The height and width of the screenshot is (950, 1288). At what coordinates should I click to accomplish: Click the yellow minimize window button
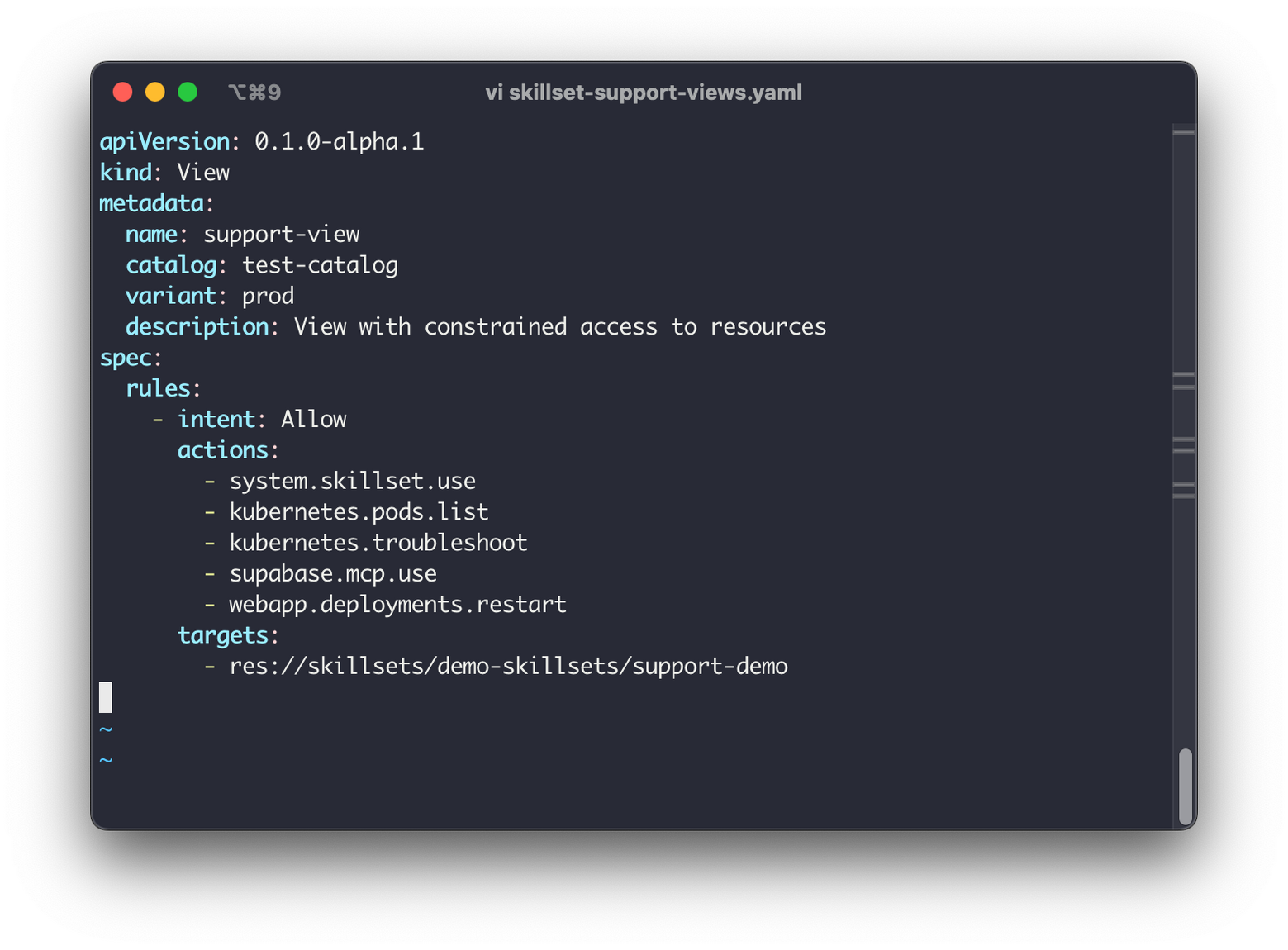tap(155, 92)
